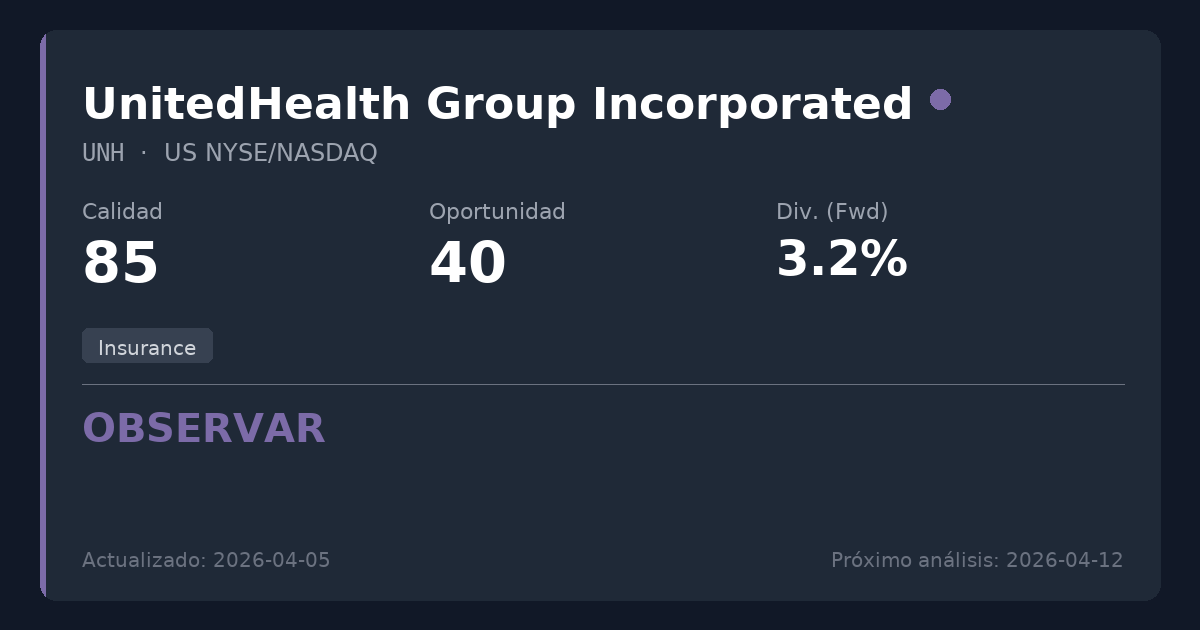
Task: Click the US country code
Action: pyautogui.click(x=181, y=153)
